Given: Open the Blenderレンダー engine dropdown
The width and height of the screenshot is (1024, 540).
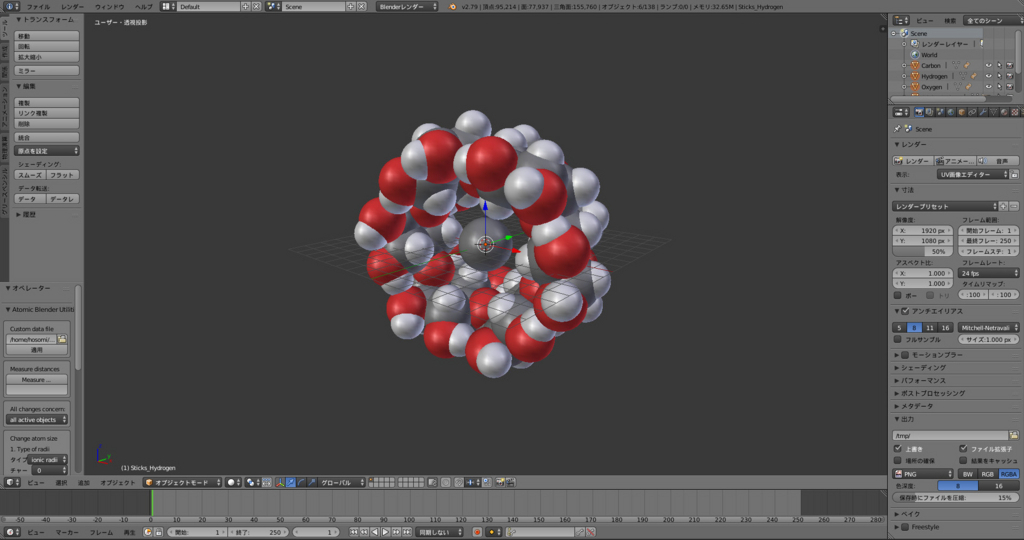Looking at the screenshot, I should 408,7.
